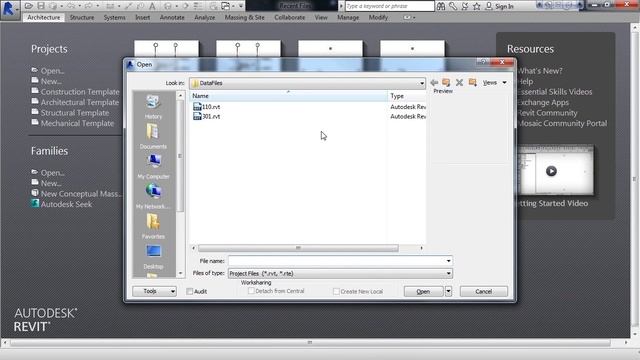
Task: Open Favorites folder in places sidebar
Action: [x=153, y=227]
